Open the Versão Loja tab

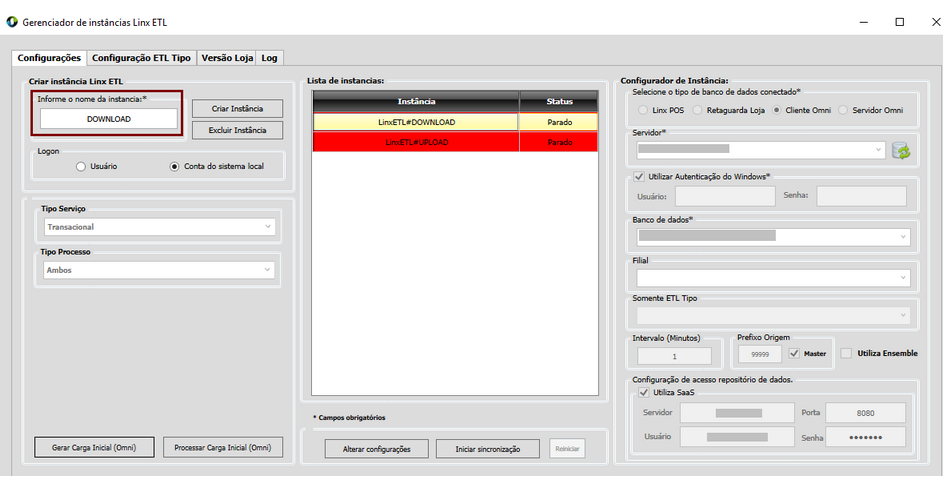227,58
